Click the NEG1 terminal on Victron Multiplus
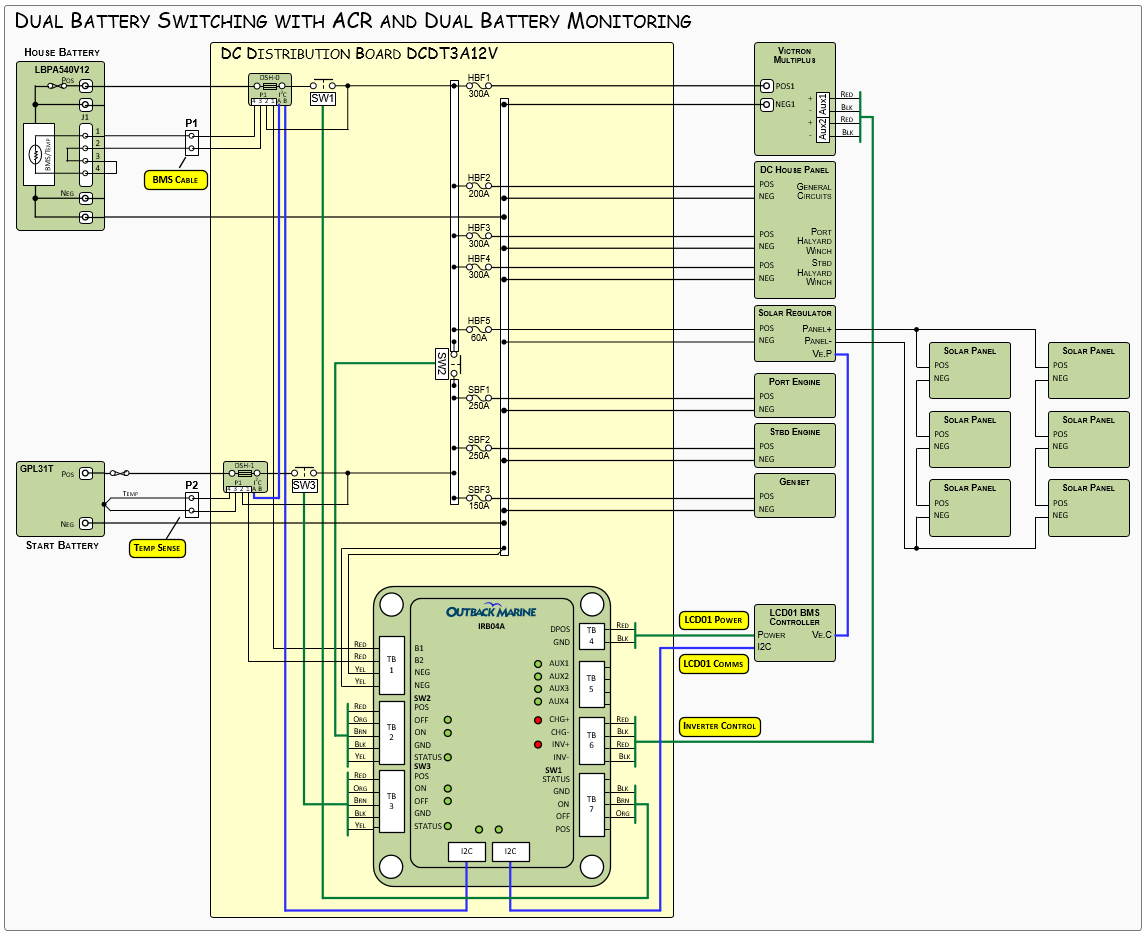The width and height of the screenshot is (1148, 937). [x=767, y=105]
